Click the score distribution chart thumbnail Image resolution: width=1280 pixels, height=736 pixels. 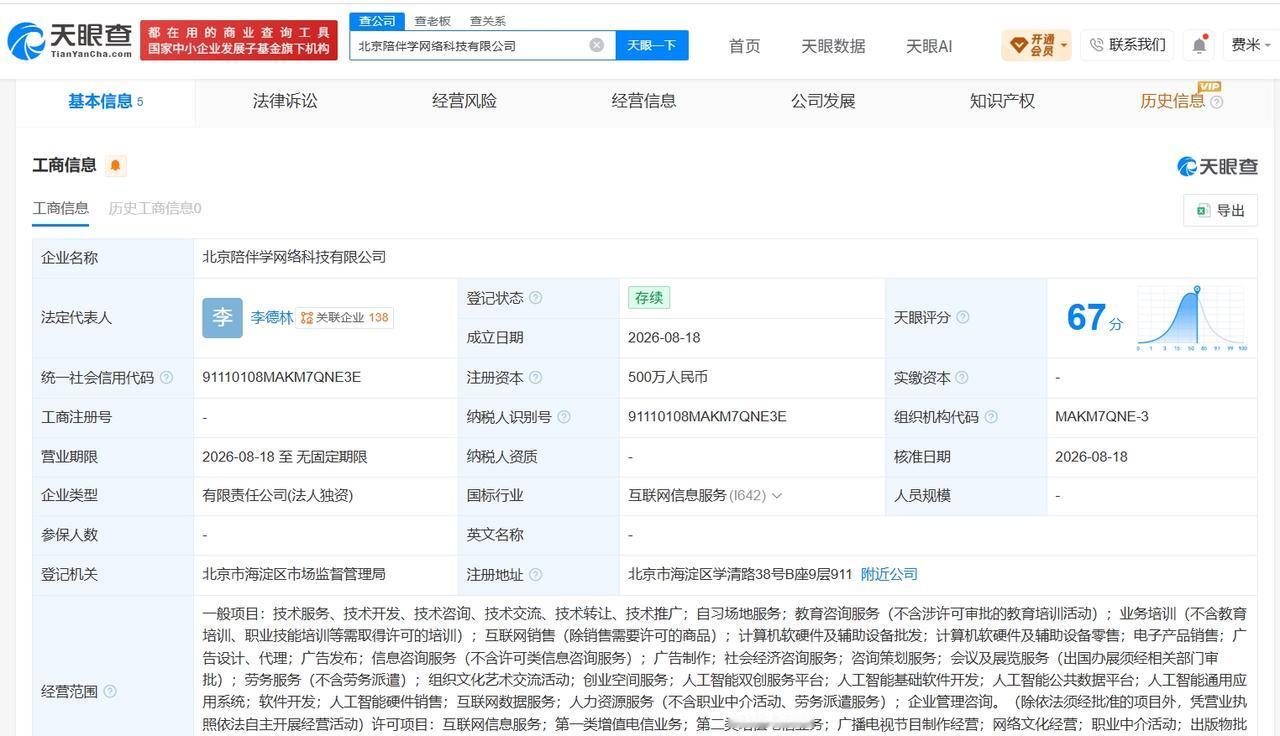(x=1192, y=318)
